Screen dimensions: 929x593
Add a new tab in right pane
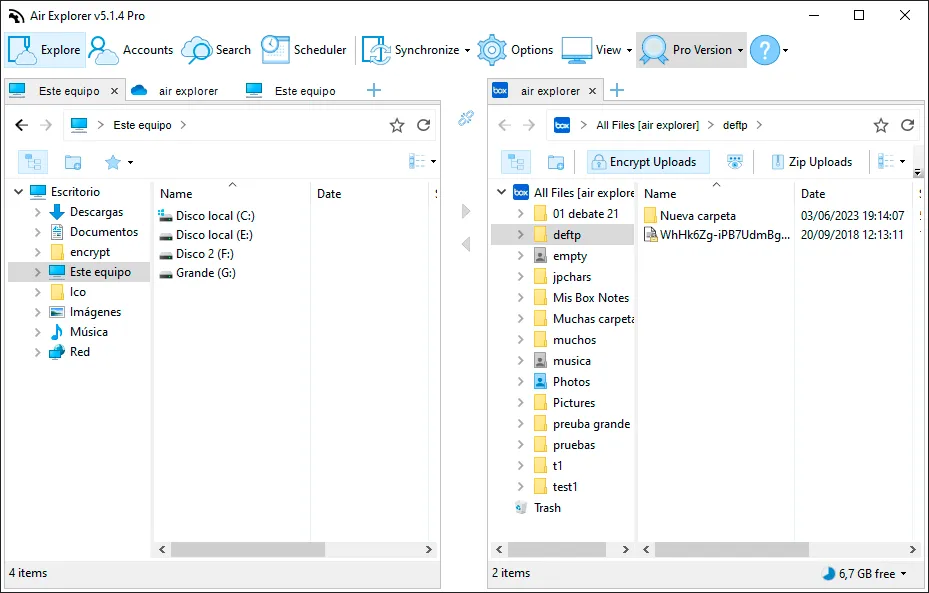[617, 90]
